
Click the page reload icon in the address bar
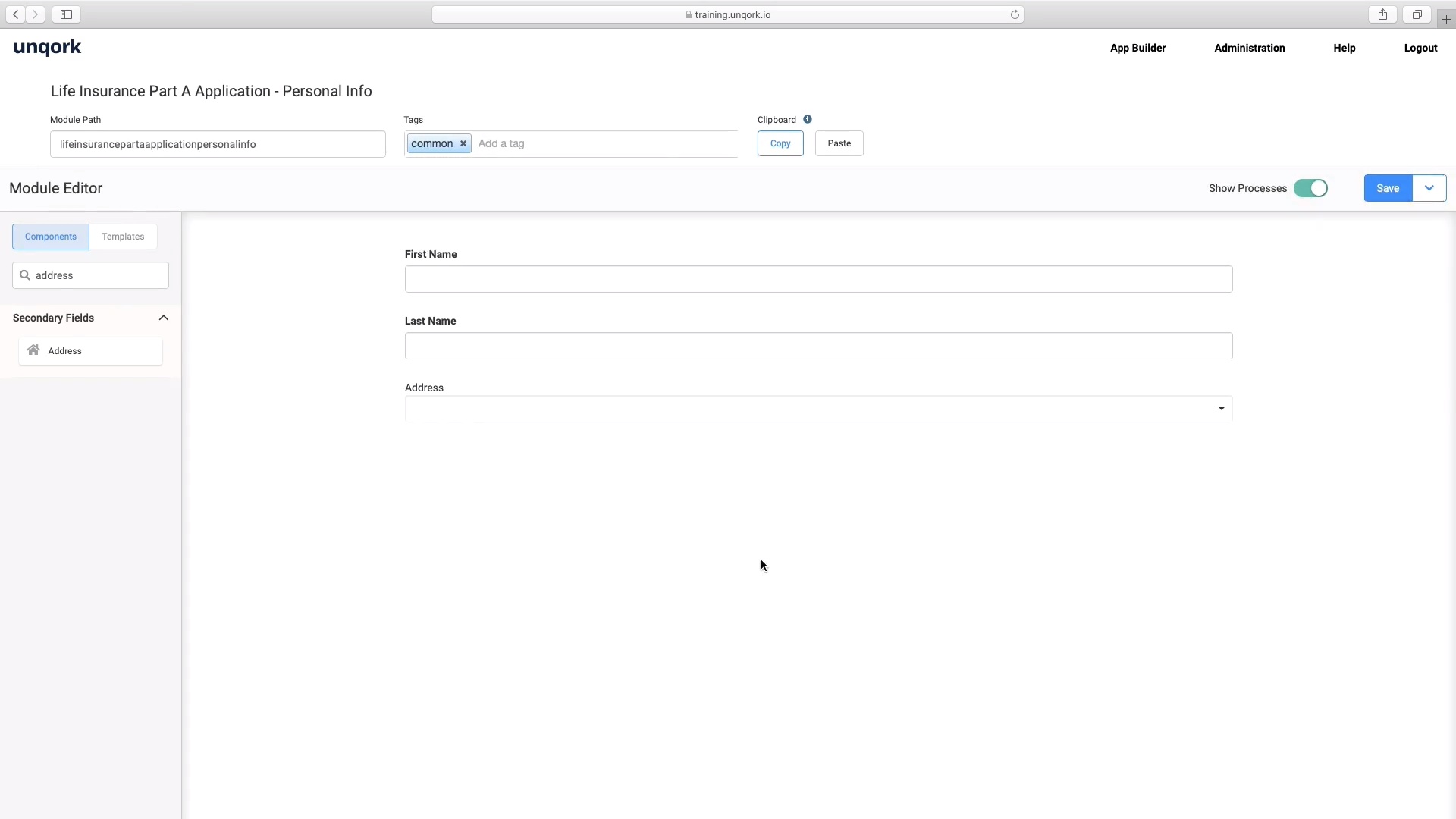pyautogui.click(x=1015, y=14)
